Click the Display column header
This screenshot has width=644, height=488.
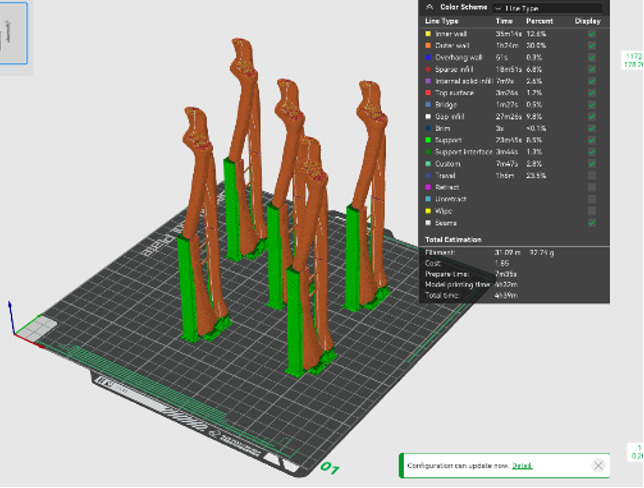[x=588, y=21]
